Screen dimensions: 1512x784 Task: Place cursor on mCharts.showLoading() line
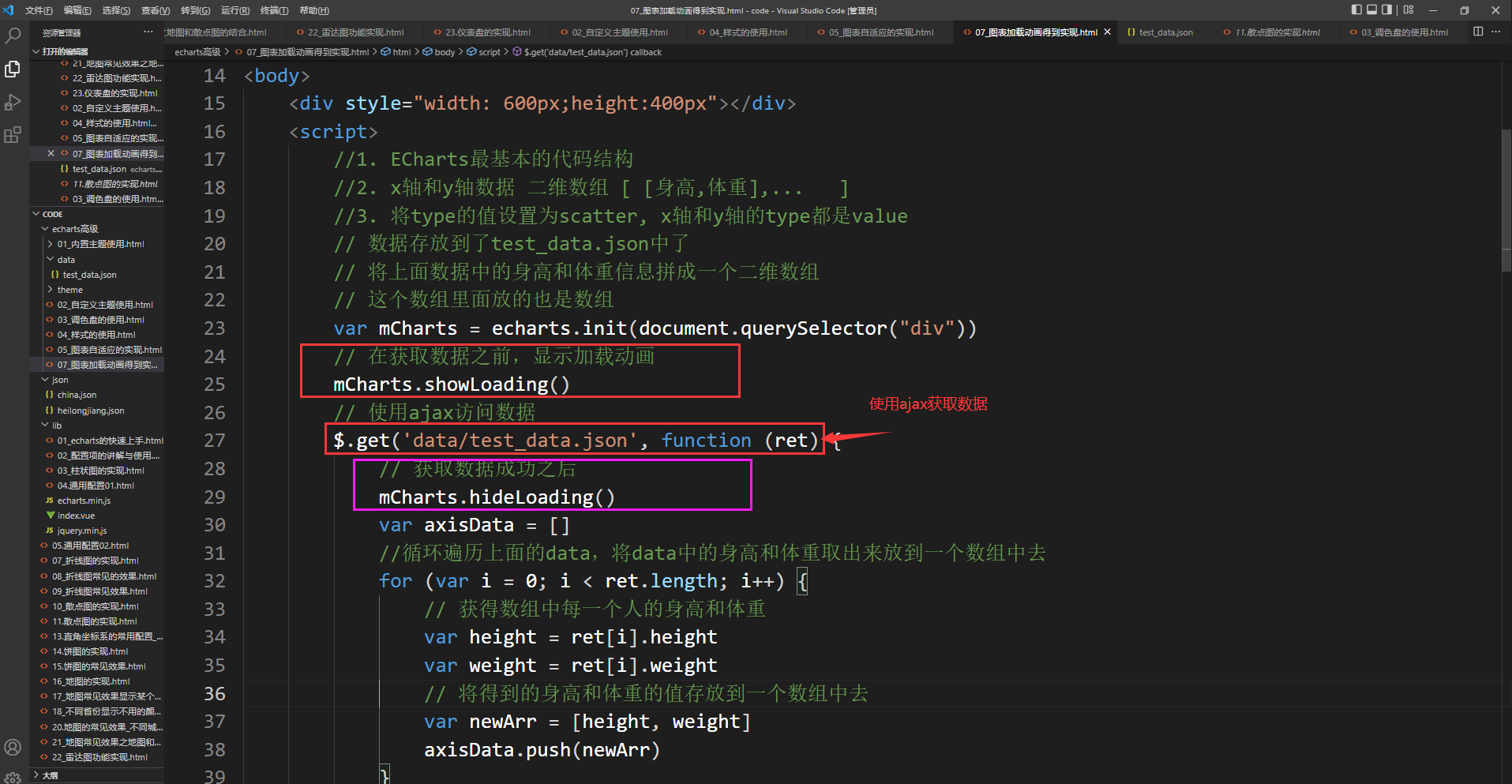(451, 384)
